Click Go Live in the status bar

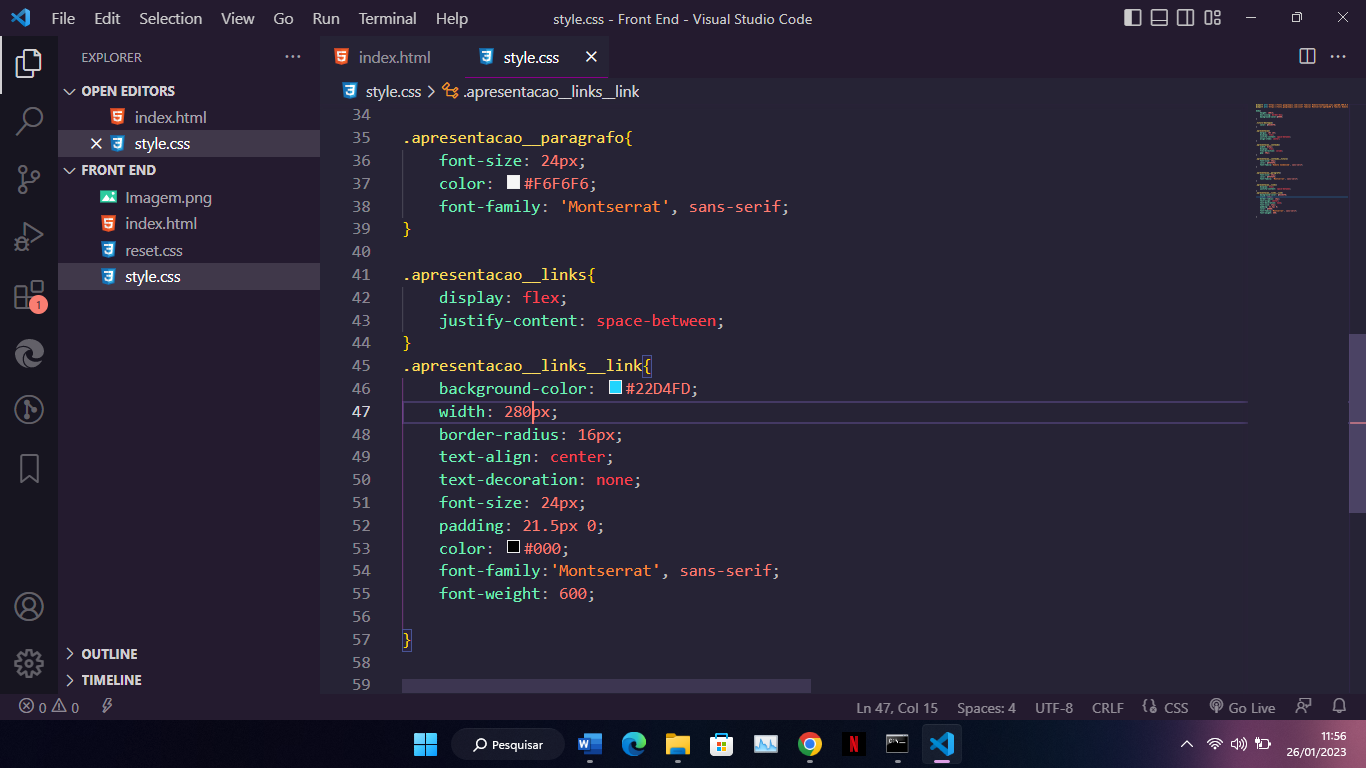click(1242, 707)
